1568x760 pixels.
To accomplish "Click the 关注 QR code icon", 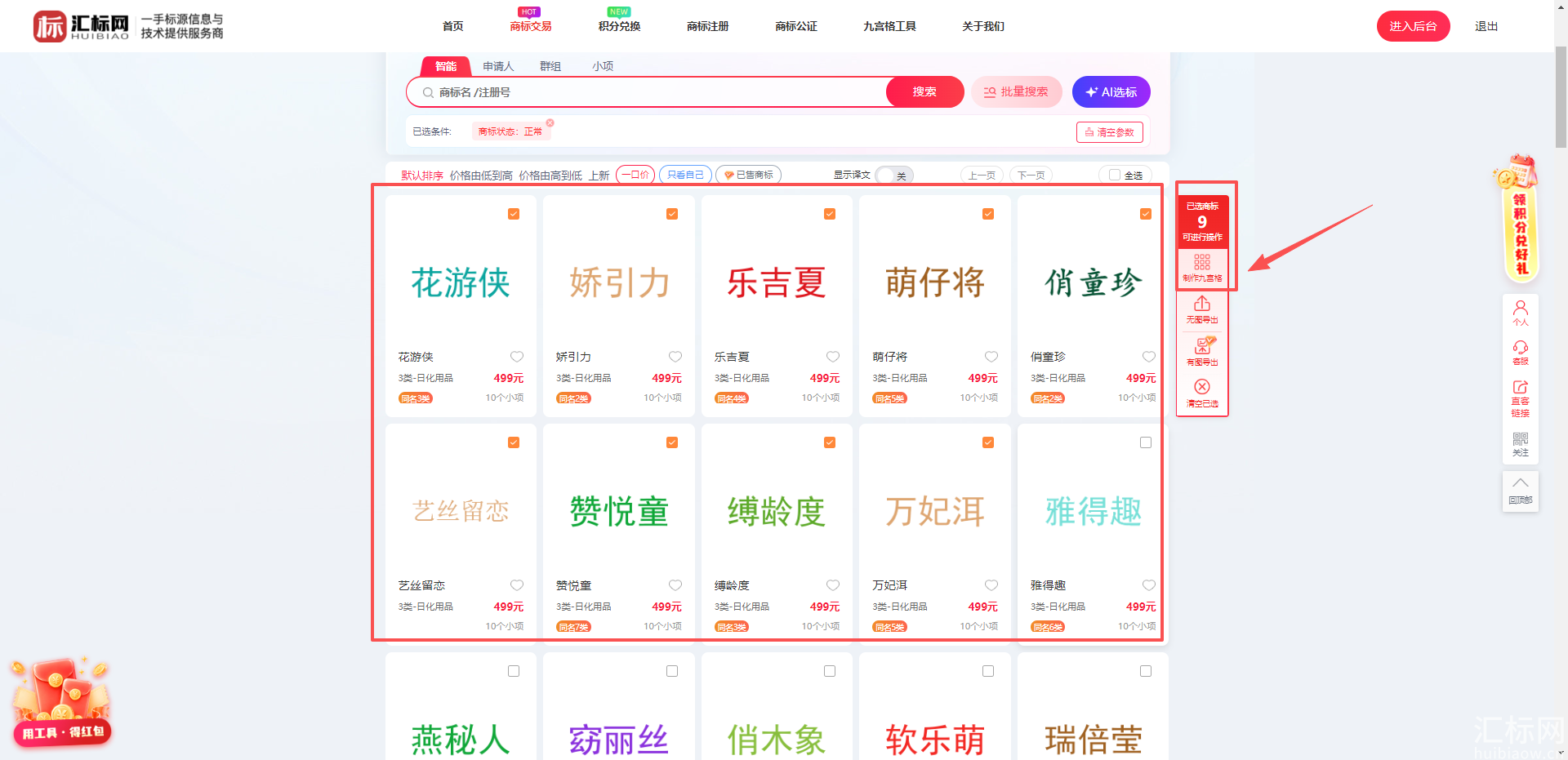I will click(x=1520, y=439).
